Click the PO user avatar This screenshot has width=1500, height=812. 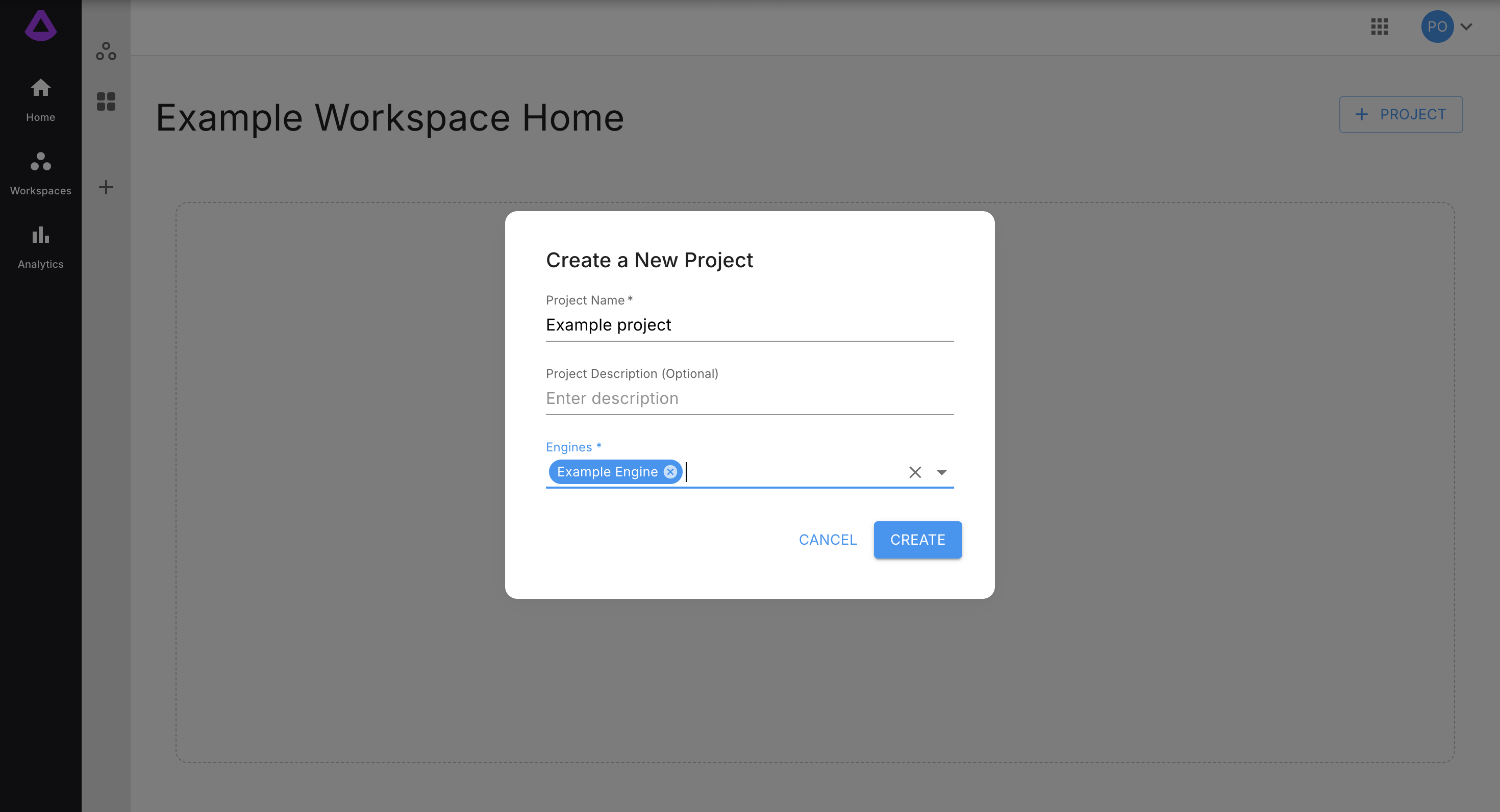(1437, 27)
